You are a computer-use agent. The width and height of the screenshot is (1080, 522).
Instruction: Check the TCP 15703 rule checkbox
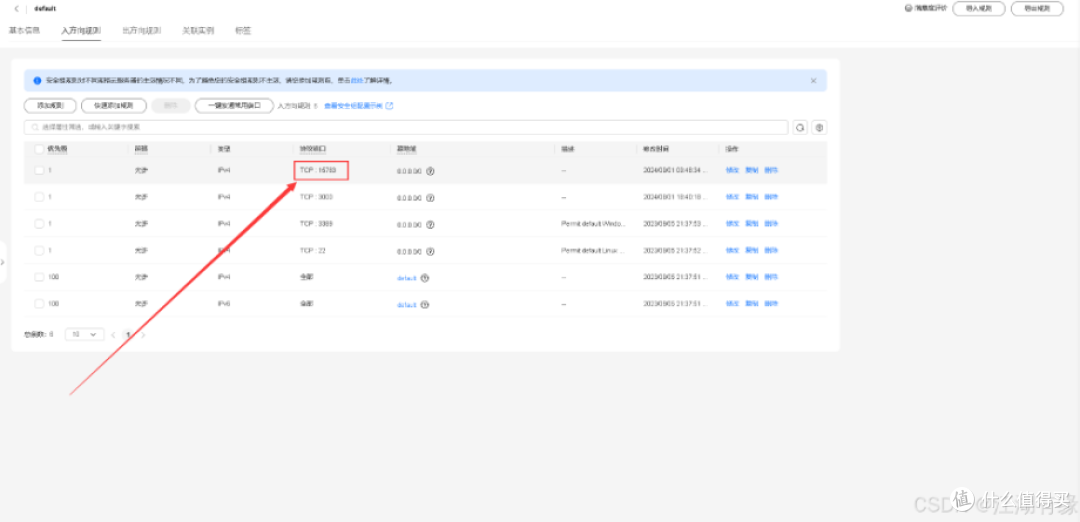pos(39,171)
